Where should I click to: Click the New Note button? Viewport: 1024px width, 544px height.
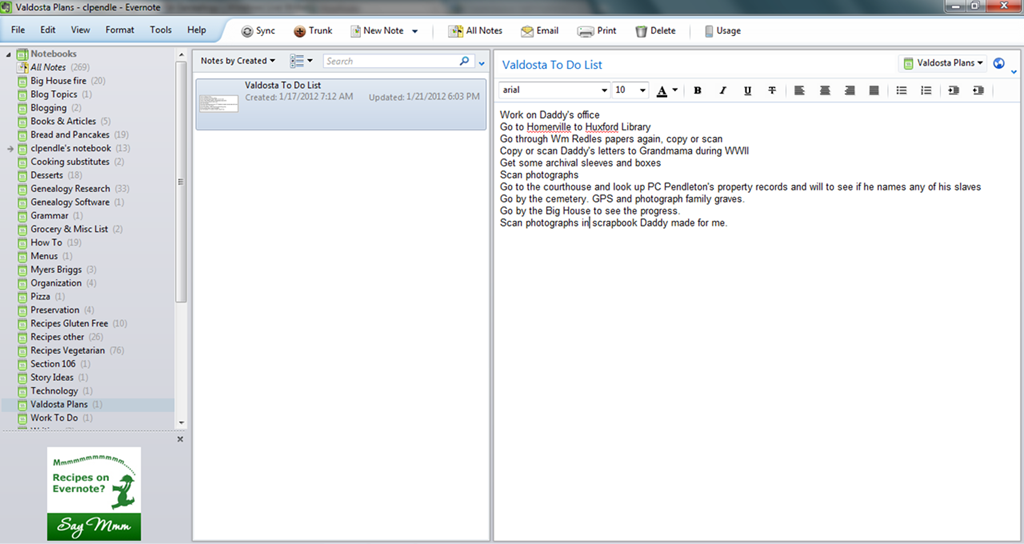click(x=377, y=31)
